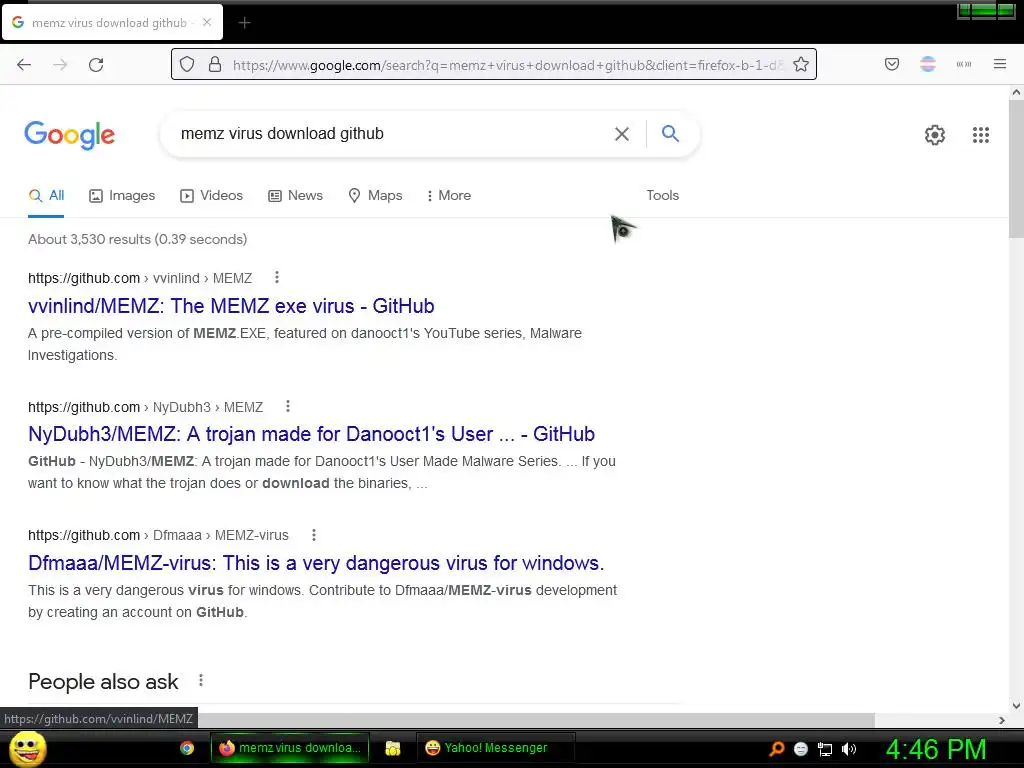Click the round face tray icon

point(801,749)
